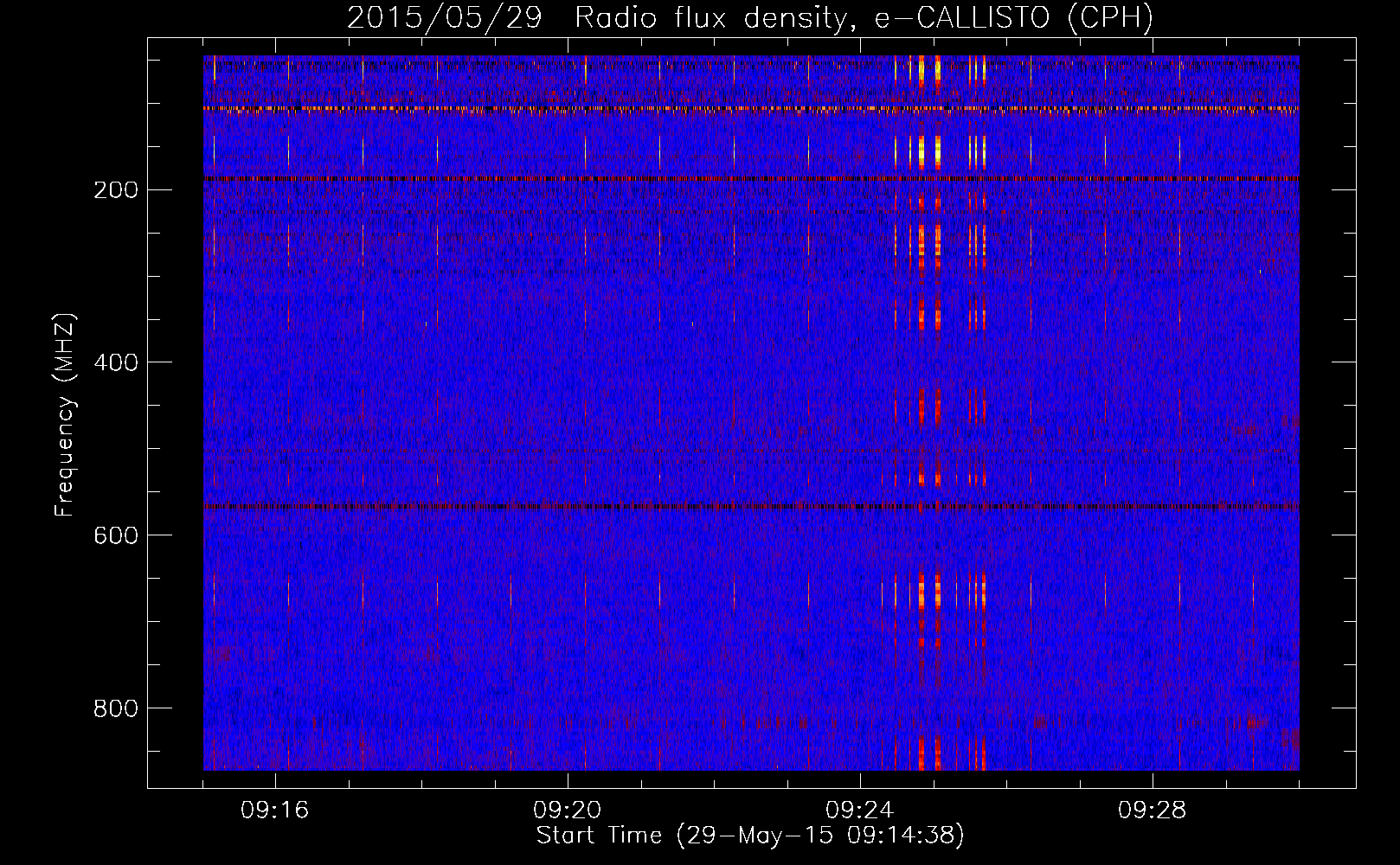The width and height of the screenshot is (1400, 865).
Task: Select the 200 frequency tick label
Action: (116, 189)
